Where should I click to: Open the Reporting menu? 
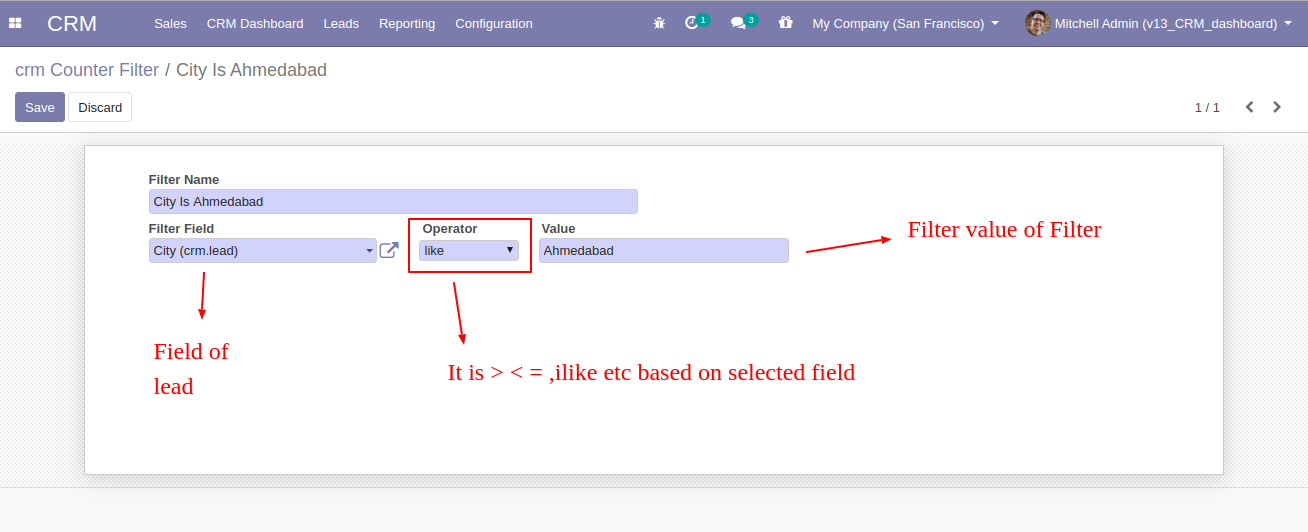click(x=407, y=23)
